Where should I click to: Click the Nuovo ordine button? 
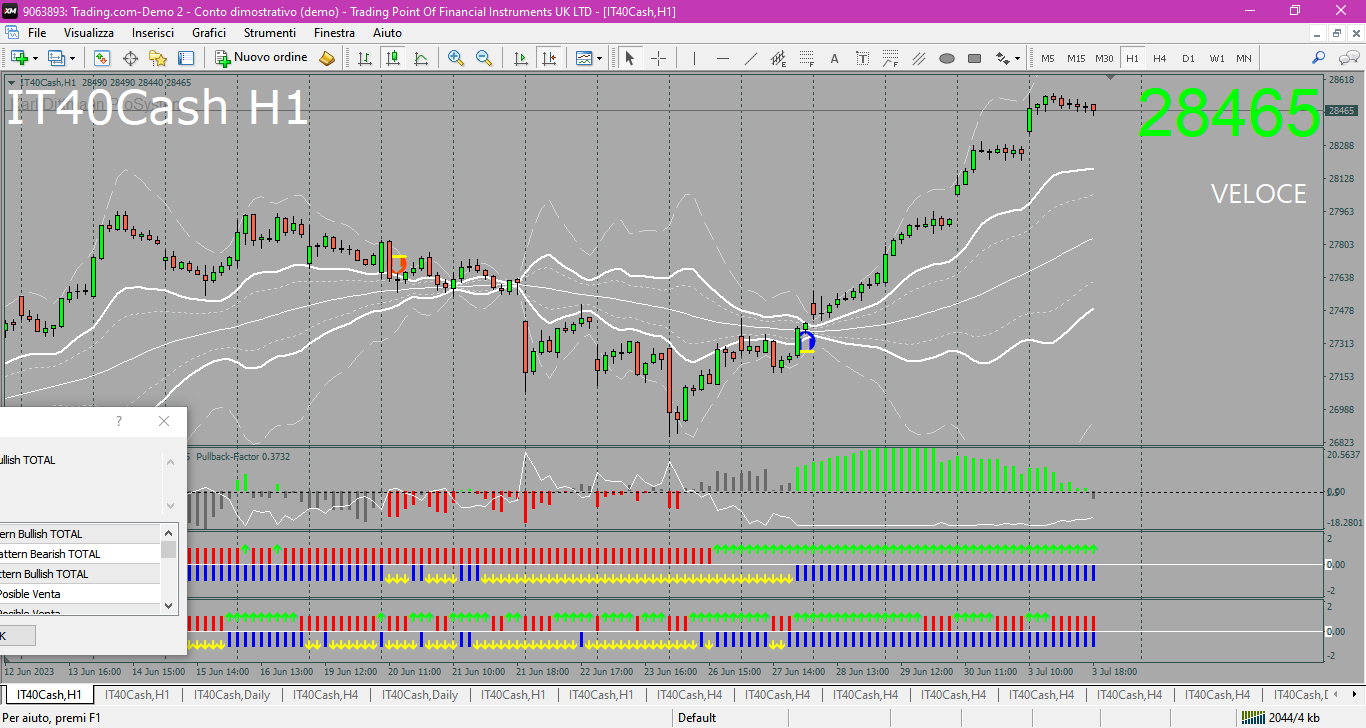tap(262, 58)
